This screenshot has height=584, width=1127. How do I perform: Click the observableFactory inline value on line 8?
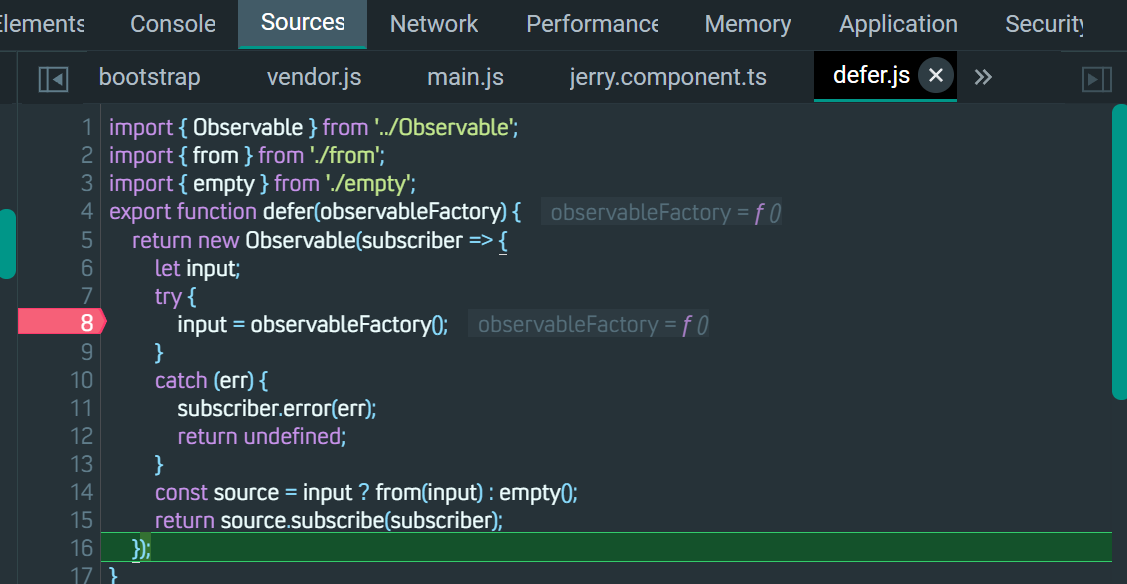pyautogui.click(x=589, y=324)
